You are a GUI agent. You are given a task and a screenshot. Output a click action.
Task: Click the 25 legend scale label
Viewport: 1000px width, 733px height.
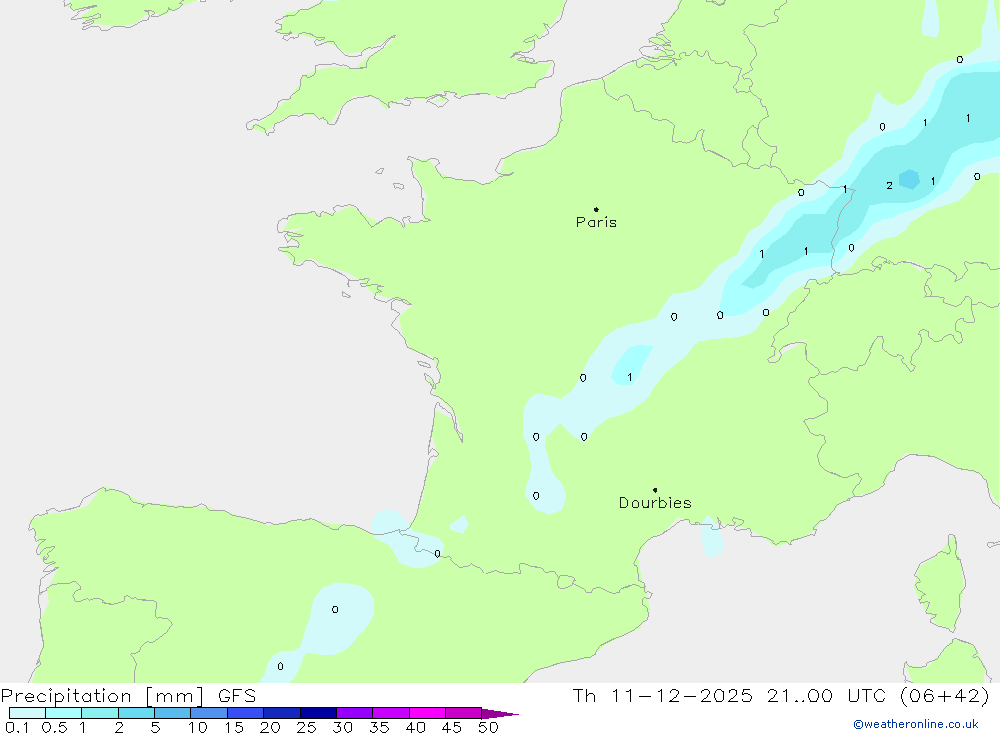[x=307, y=727]
